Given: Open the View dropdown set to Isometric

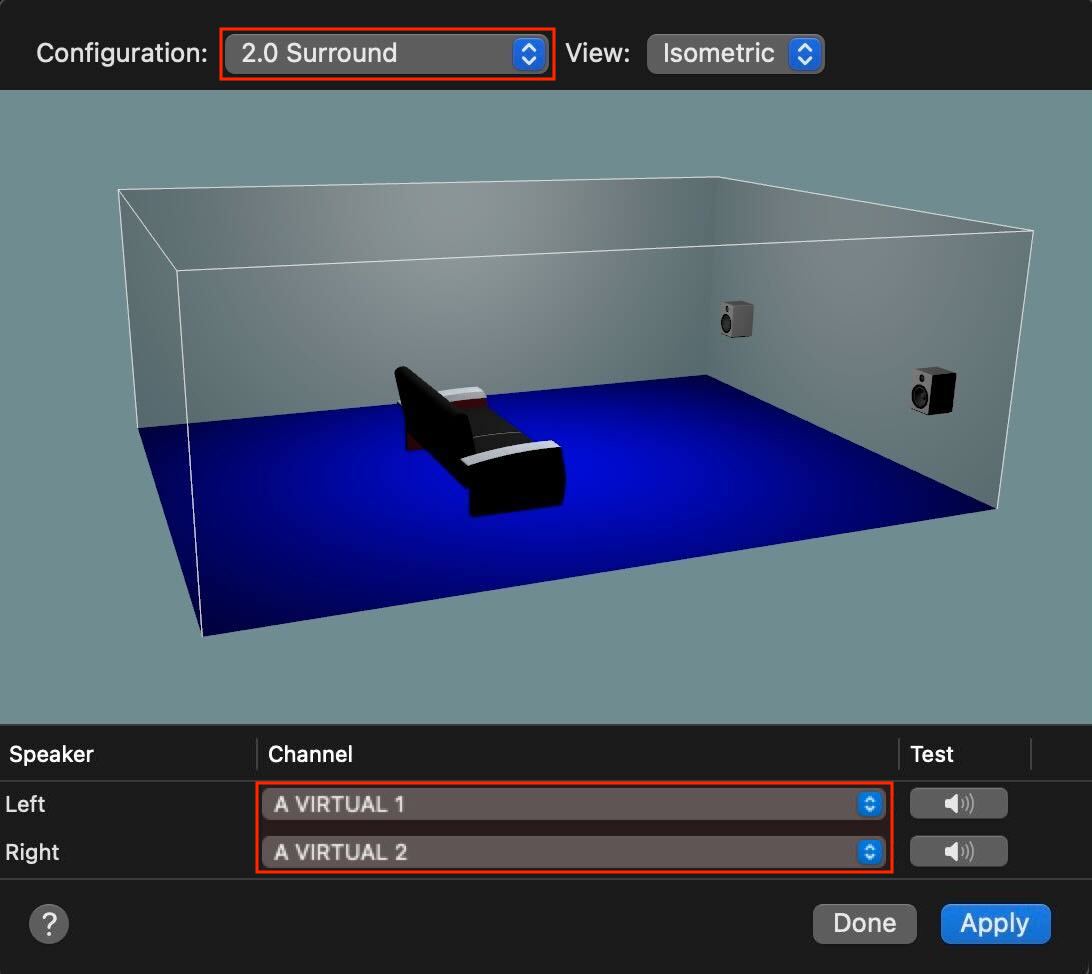Looking at the screenshot, I should coord(735,54).
